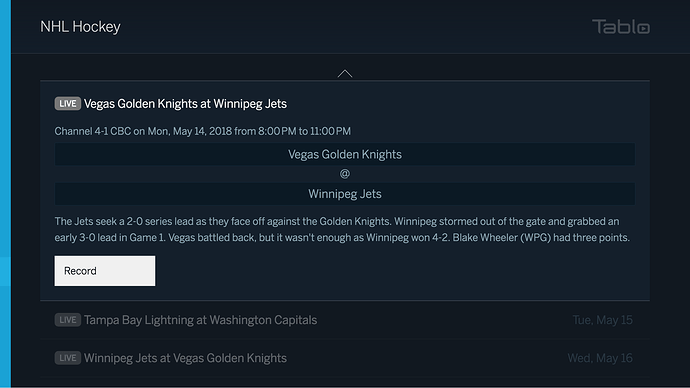Screen dimensions: 690x388
Task: Click the blue sidebar strip on the left edge
Action: pos(5,194)
